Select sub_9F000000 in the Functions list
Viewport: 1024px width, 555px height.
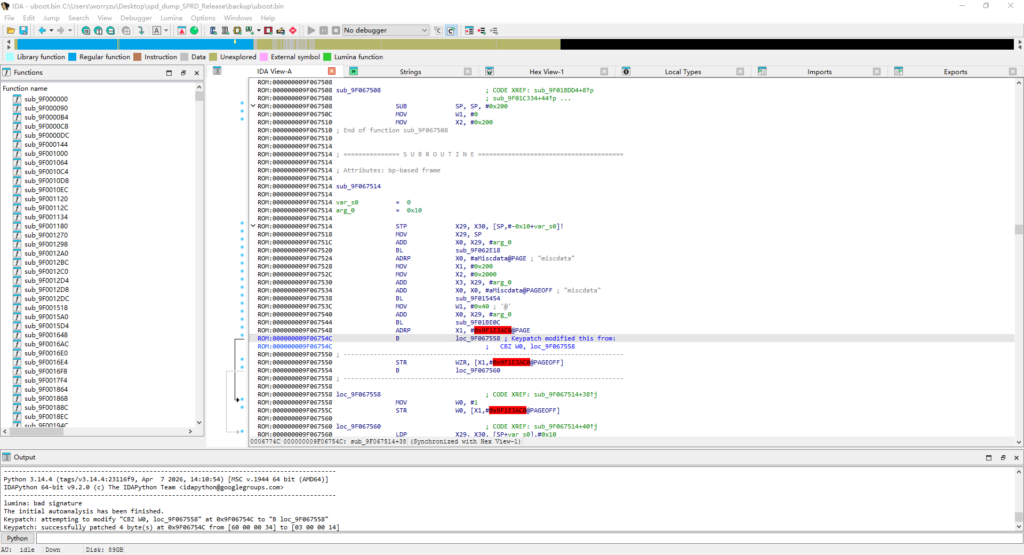pos(46,99)
